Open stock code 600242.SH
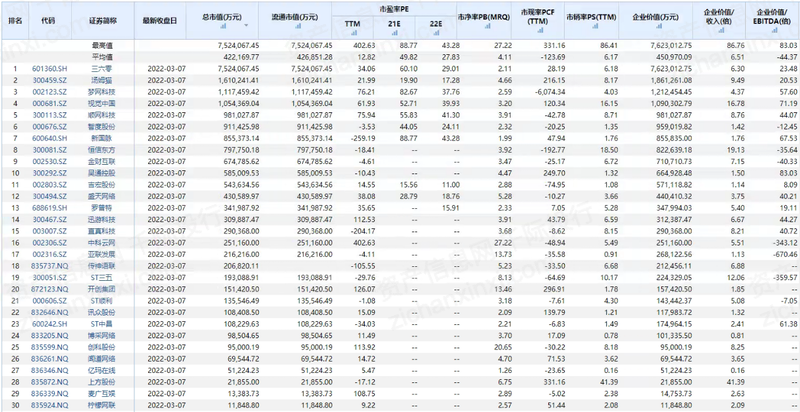Image resolution: width=800 pixels, height=412 pixels. point(47,324)
